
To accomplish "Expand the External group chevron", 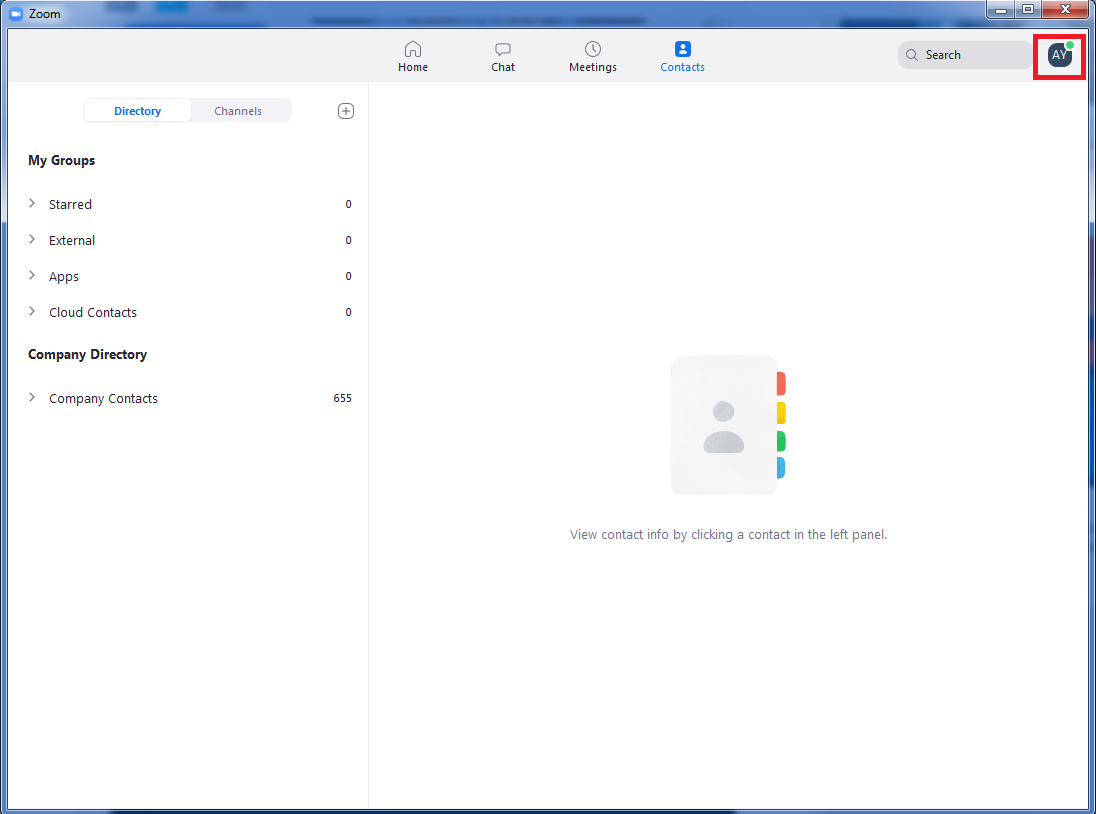I will 32,240.
